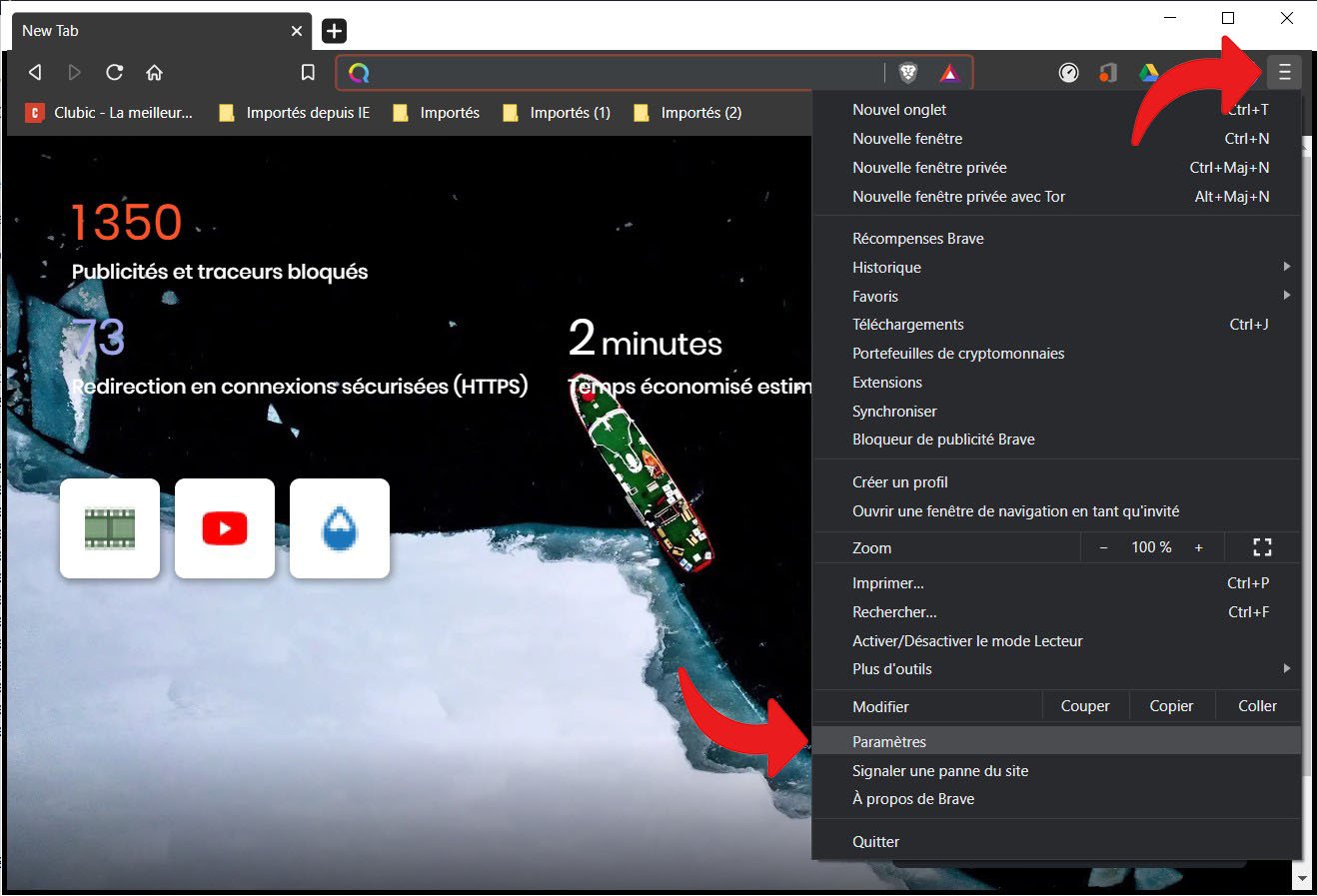Bookmark this page with the bookmark icon
The image size is (1317, 896).
point(308,72)
